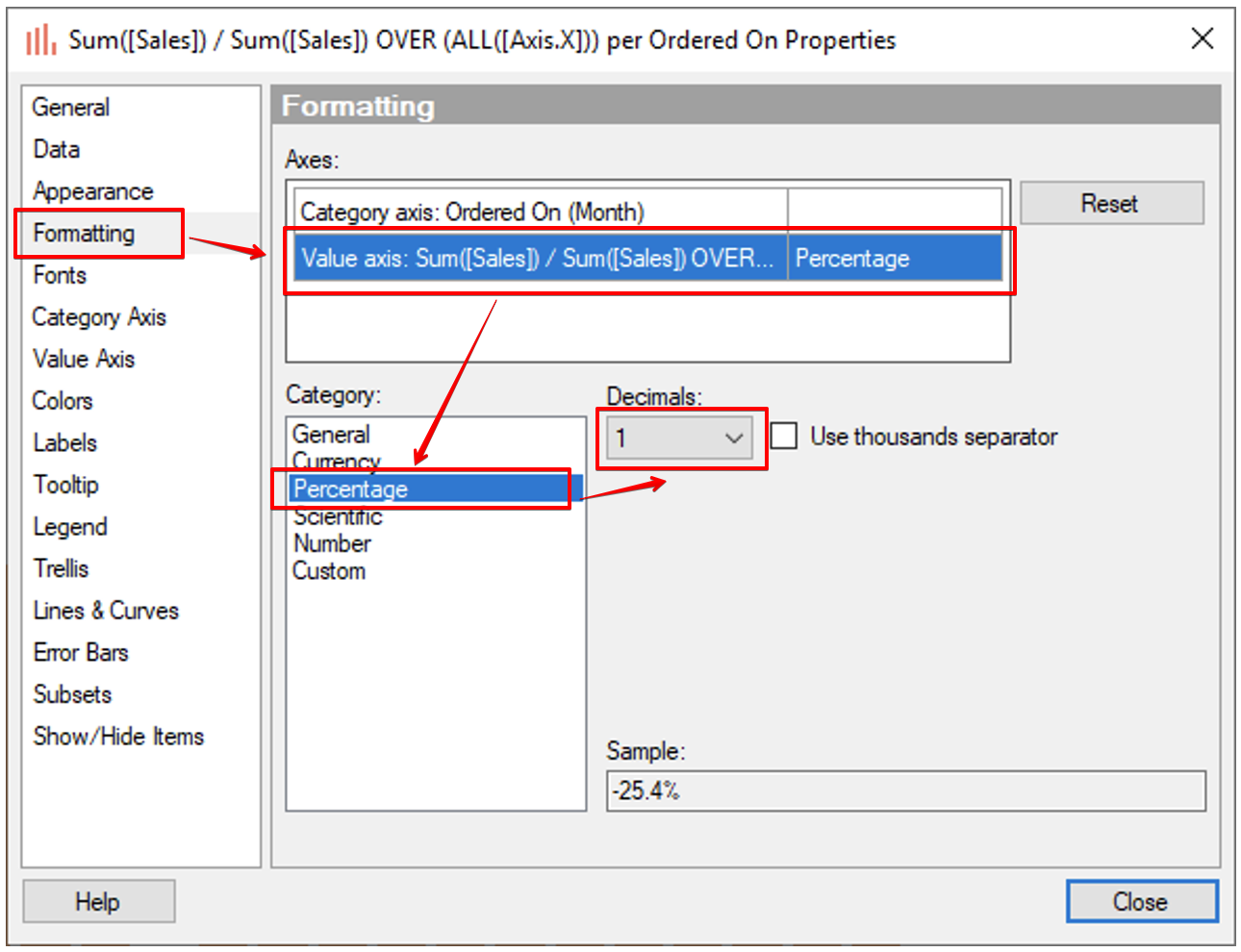Screen dimensions: 1241x952
Task: Go to Show/Hide Items page
Action: [118, 737]
